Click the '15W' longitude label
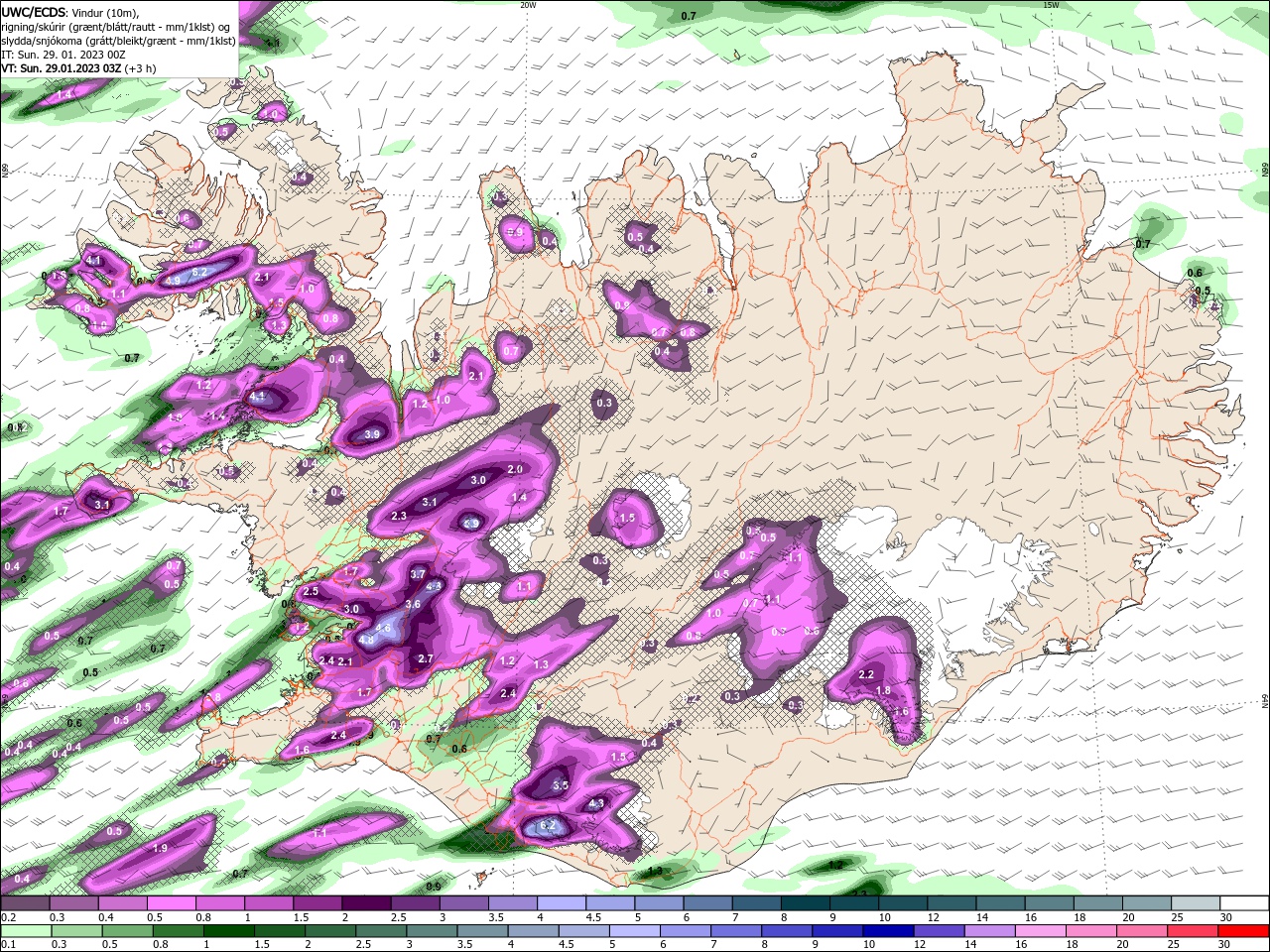Viewport: 1270px width, 952px height. click(1051, 5)
